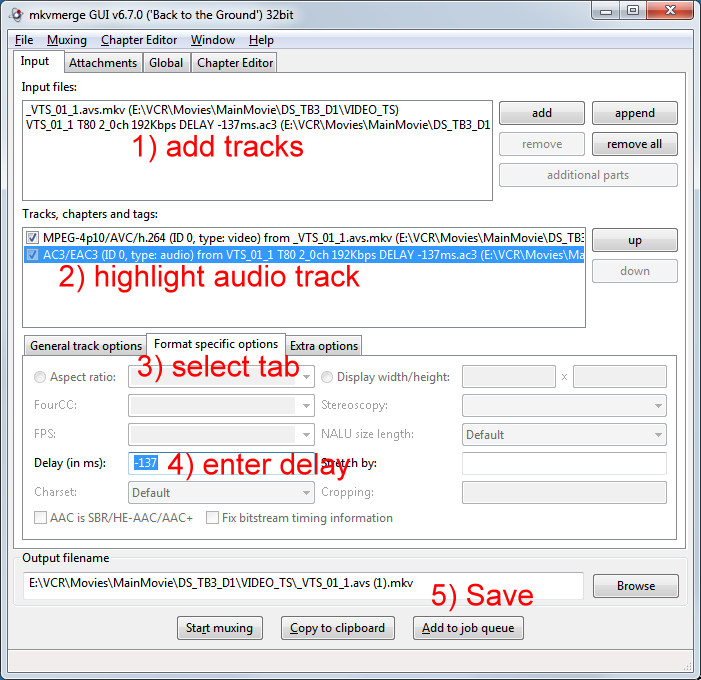Screen dimensions: 701x680
Task: Expand the FourCC dropdown
Action: (x=306, y=405)
